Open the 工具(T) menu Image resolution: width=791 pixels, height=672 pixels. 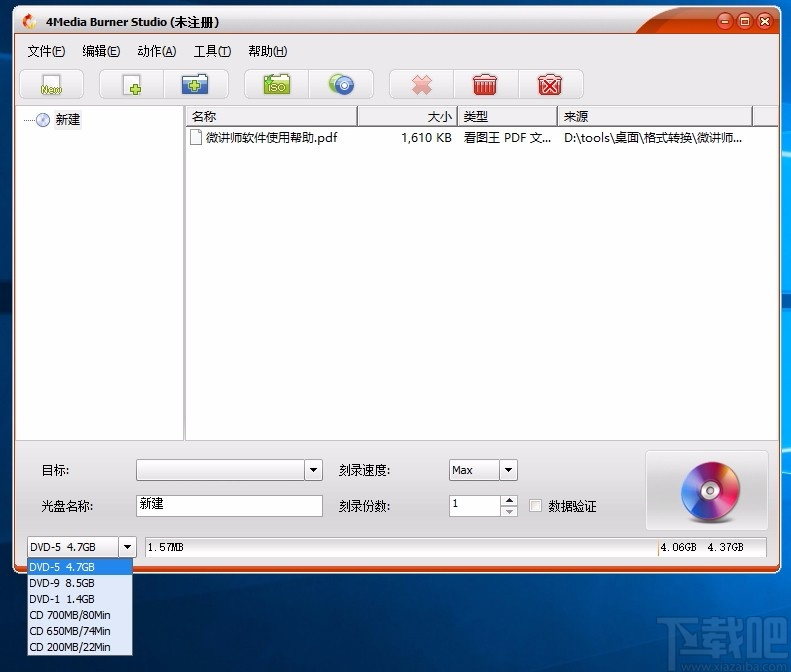(212, 51)
